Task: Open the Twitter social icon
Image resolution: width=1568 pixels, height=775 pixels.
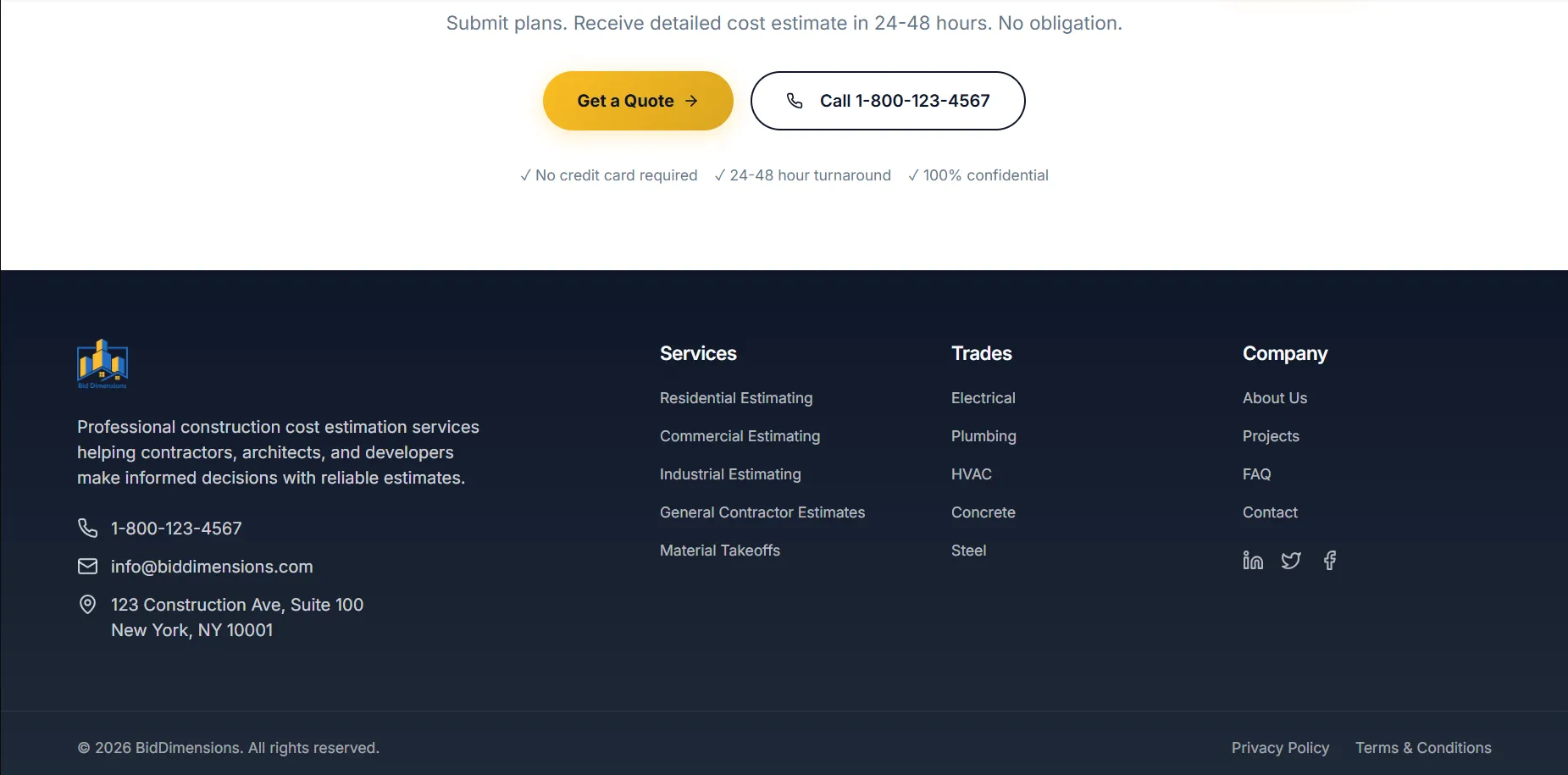Action: click(x=1291, y=561)
